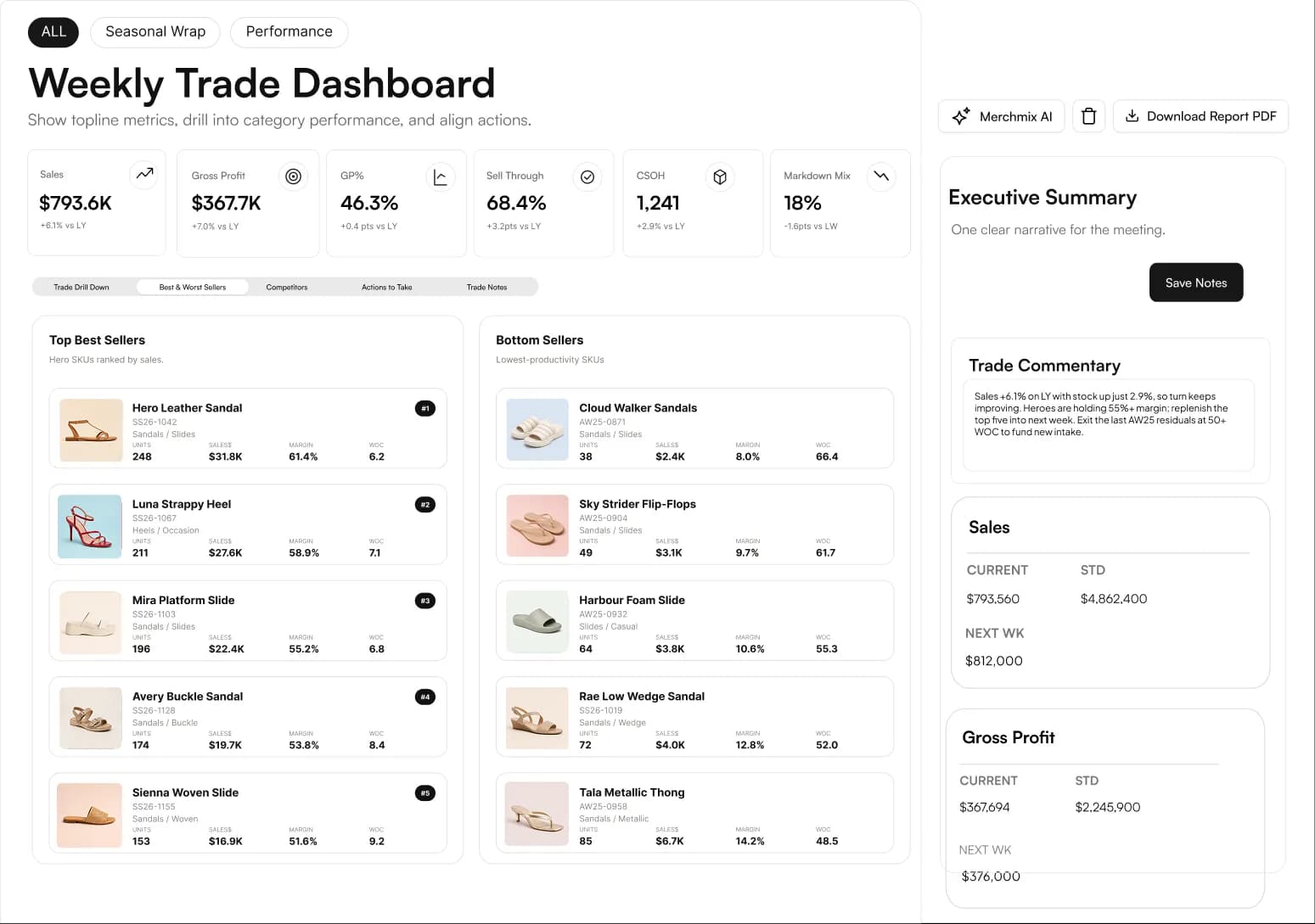Viewport: 1315px width, 924px height.
Task: Click the Executive Summary heading
Action: point(1042,198)
